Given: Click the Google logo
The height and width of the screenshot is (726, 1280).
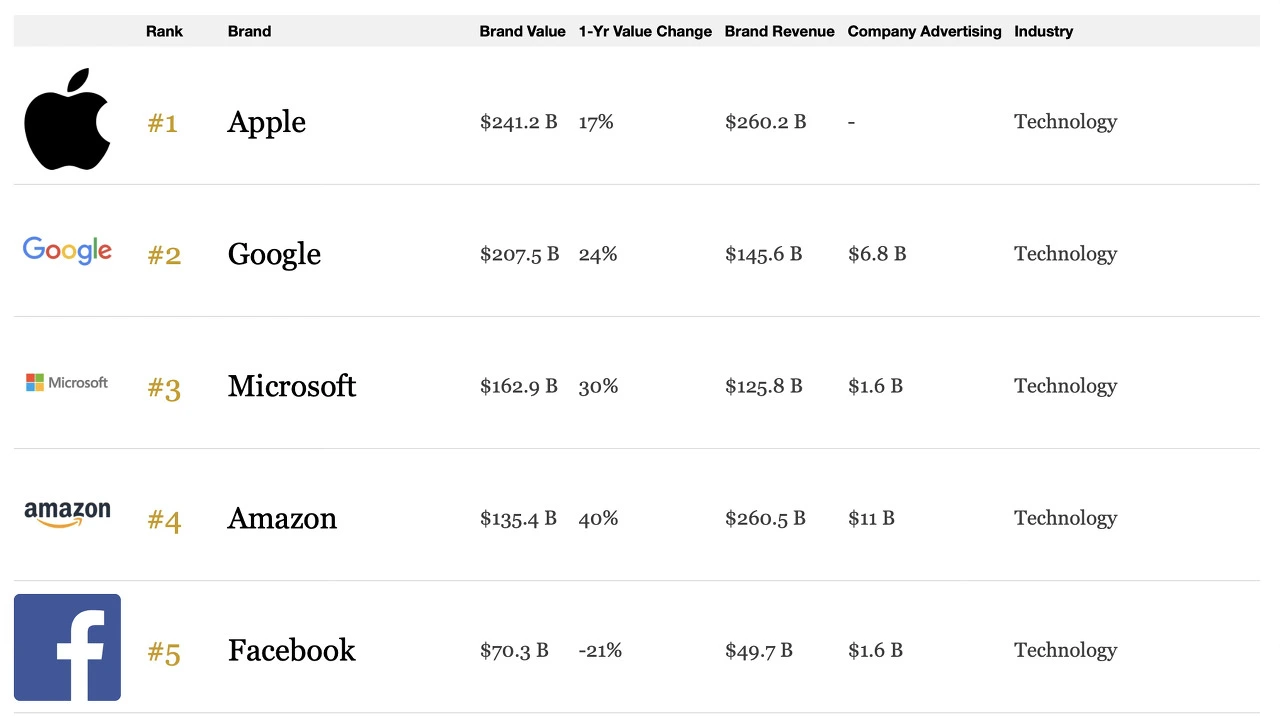Looking at the screenshot, I should pos(67,250).
